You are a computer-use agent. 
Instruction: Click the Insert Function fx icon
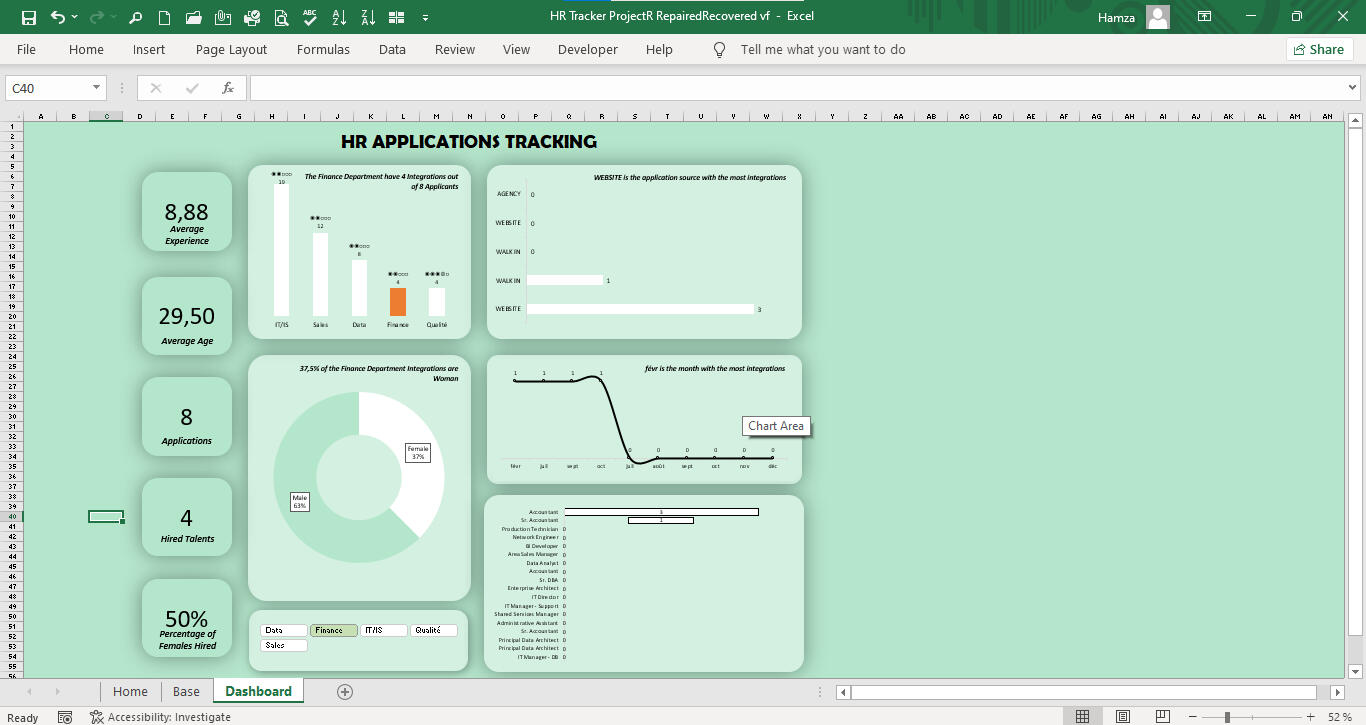coord(228,88)
